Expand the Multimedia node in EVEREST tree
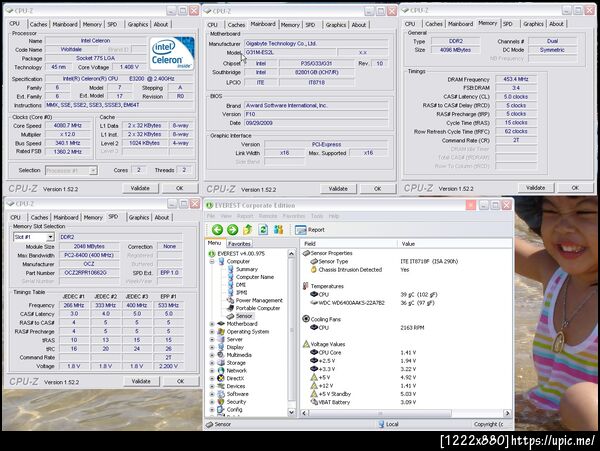600x451 pixels. coord(212,355)
